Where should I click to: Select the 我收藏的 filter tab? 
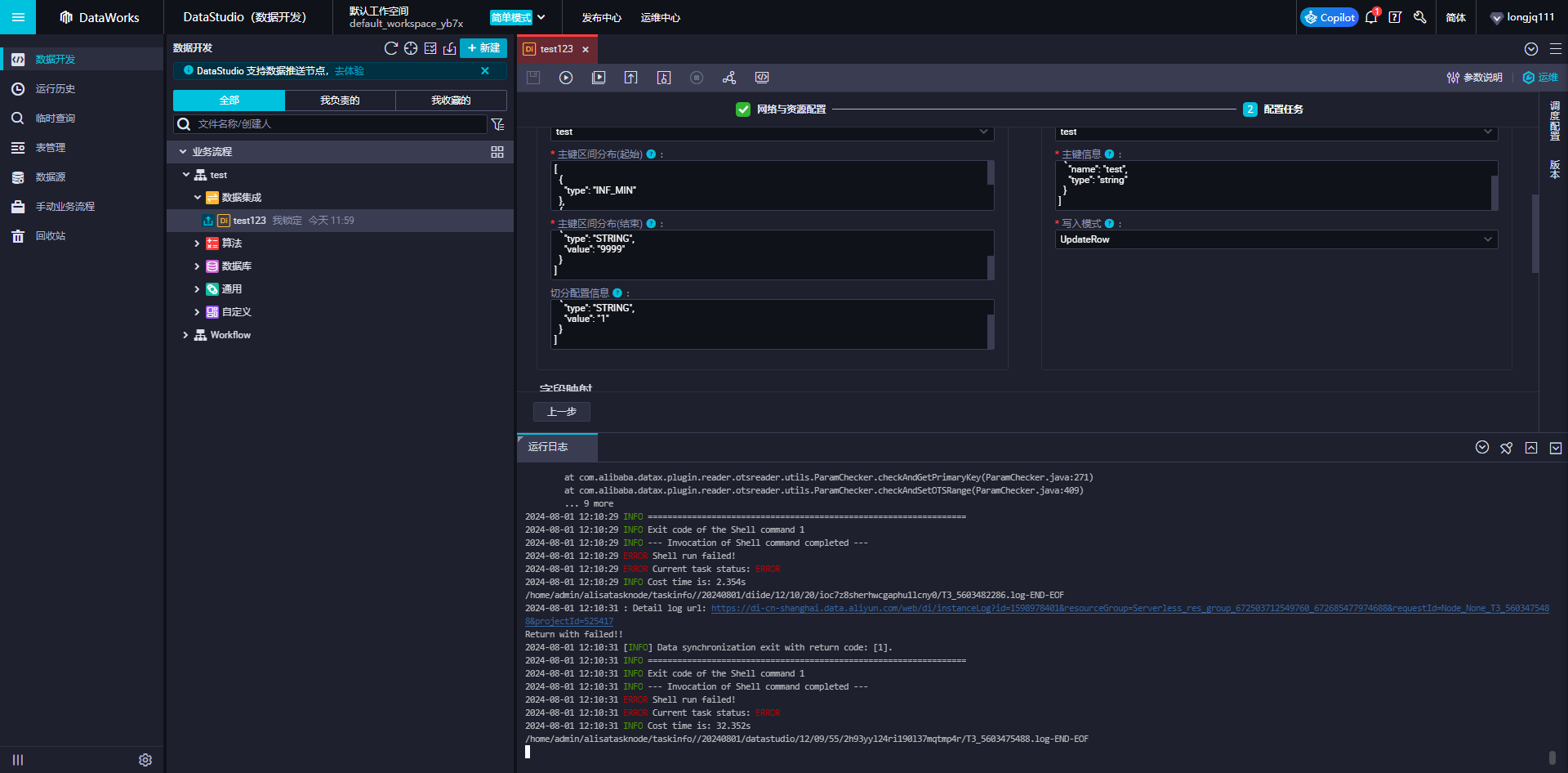(451, 100)
